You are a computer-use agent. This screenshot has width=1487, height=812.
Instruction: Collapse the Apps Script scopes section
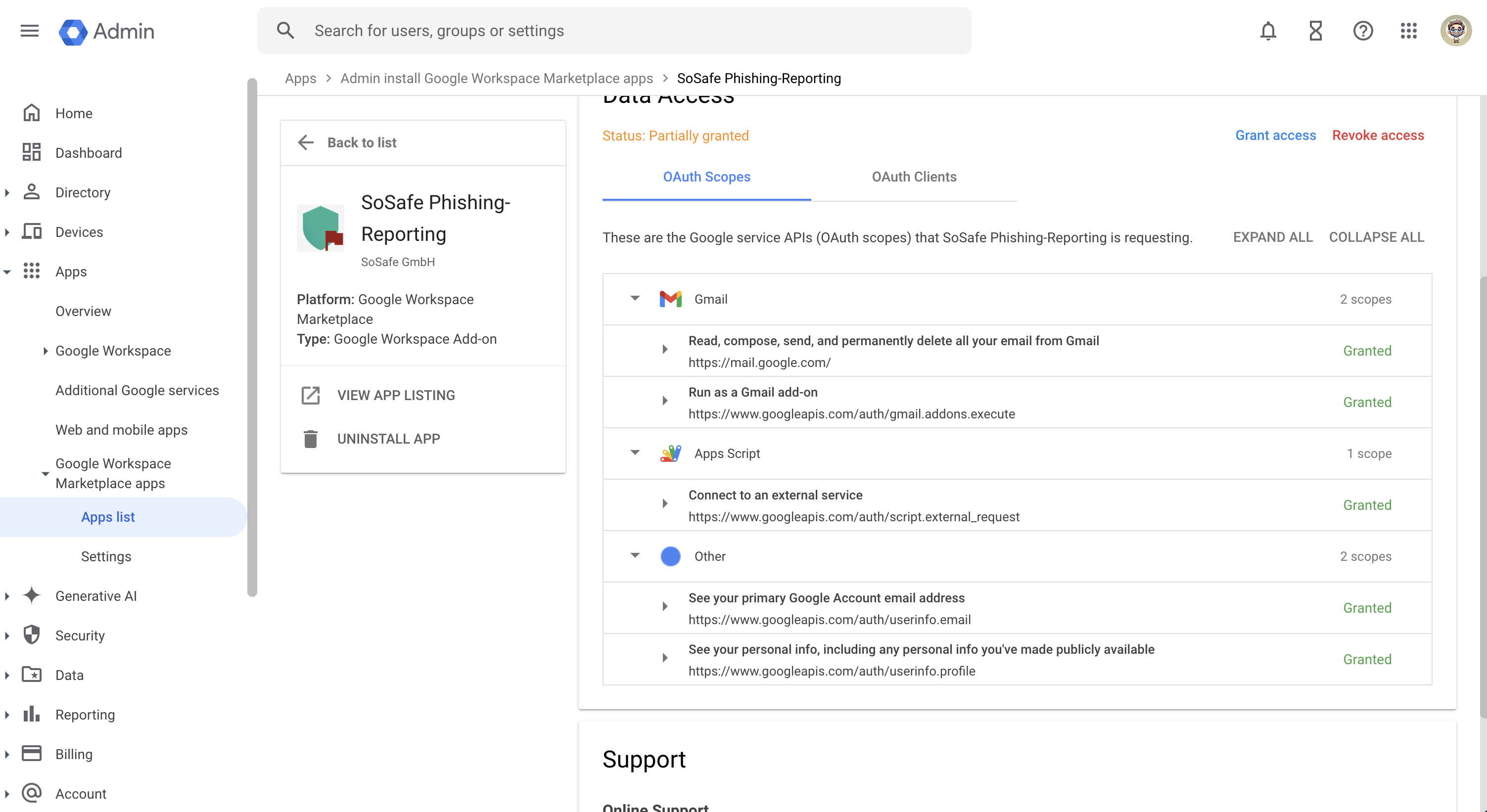pos(635,453)
